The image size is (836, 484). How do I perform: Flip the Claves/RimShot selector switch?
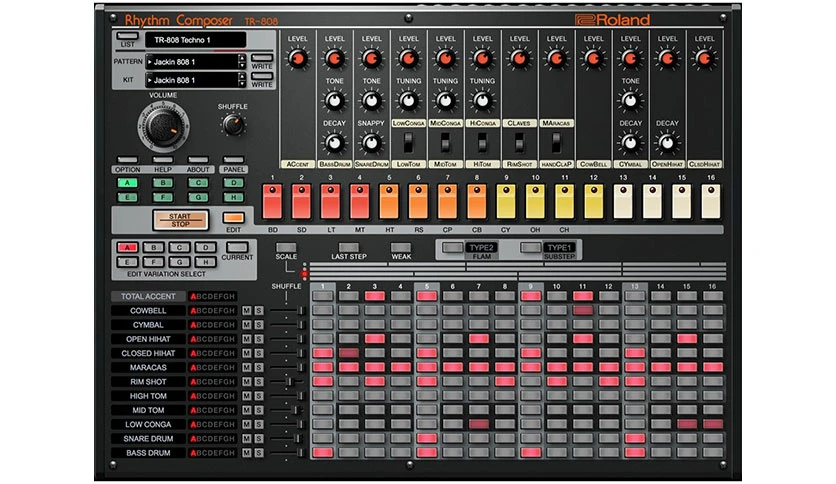[x=519, y=143]
